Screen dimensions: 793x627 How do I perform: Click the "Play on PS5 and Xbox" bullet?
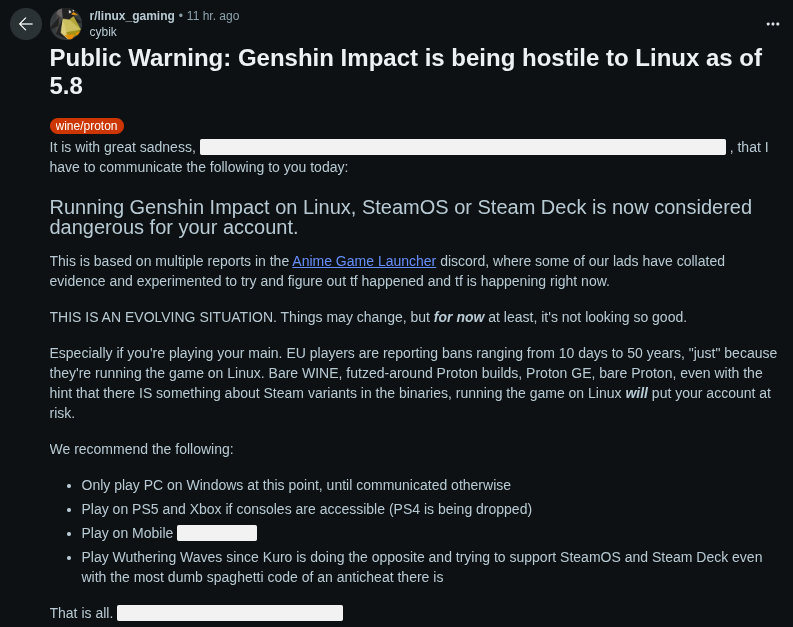pos(306,509)
